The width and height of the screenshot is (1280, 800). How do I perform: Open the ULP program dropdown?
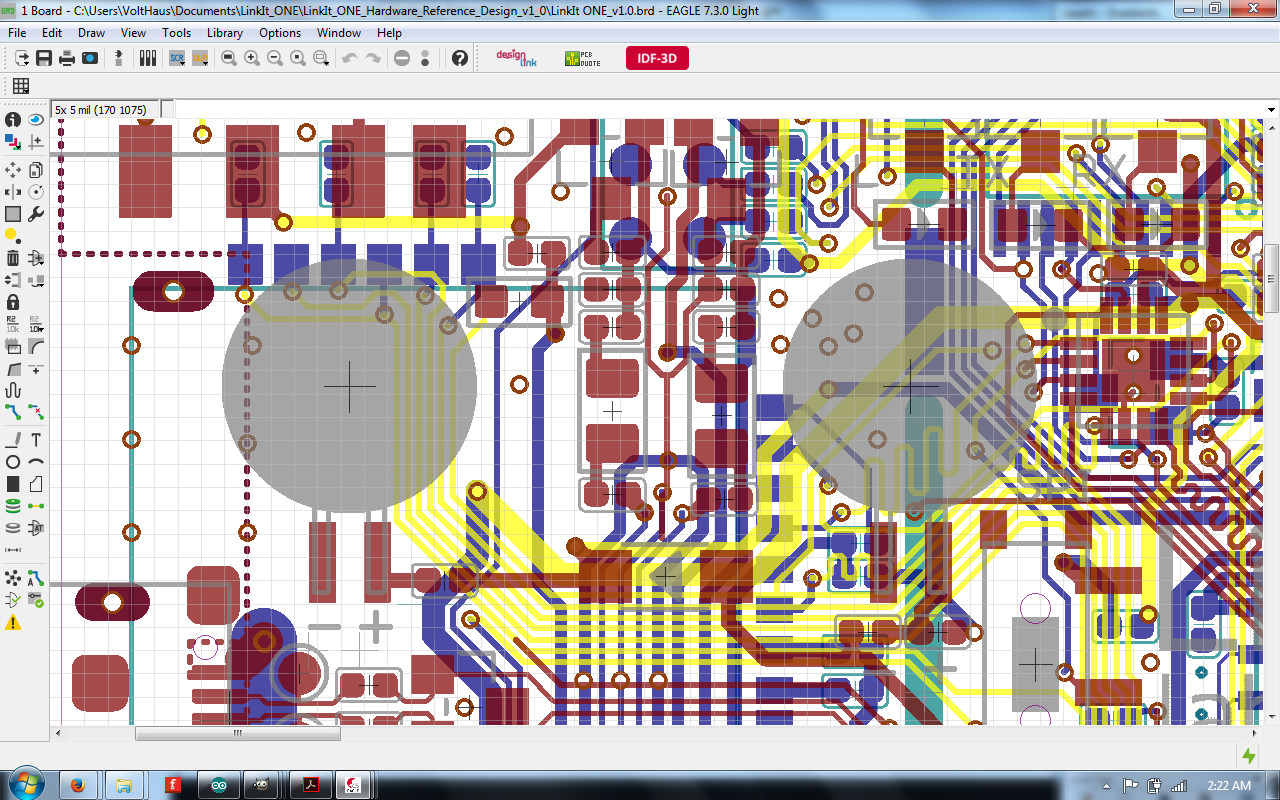point(200,59)
